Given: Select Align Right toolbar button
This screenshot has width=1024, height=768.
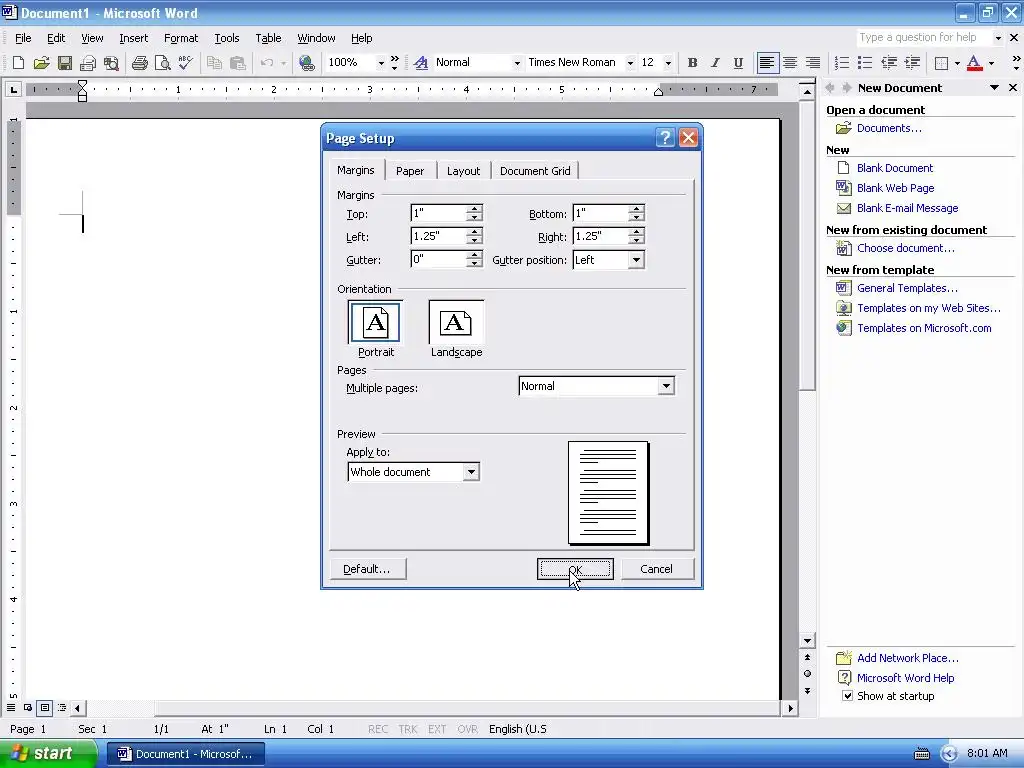Looking at the screenshot, I should coord(813,63).
